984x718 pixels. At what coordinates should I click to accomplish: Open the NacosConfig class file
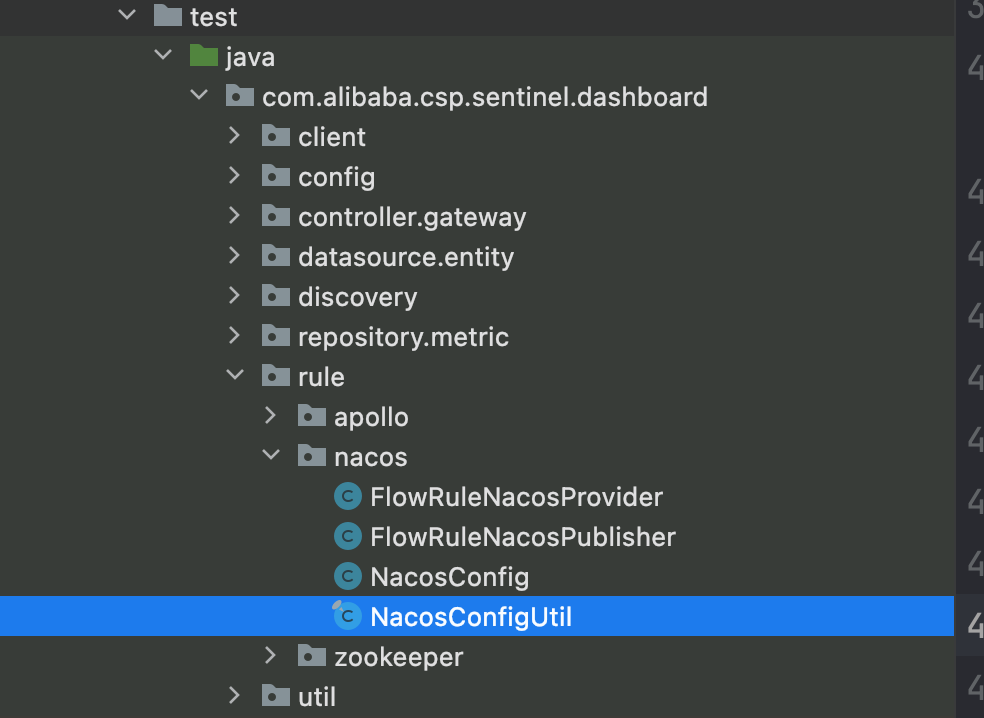(450, 578)
